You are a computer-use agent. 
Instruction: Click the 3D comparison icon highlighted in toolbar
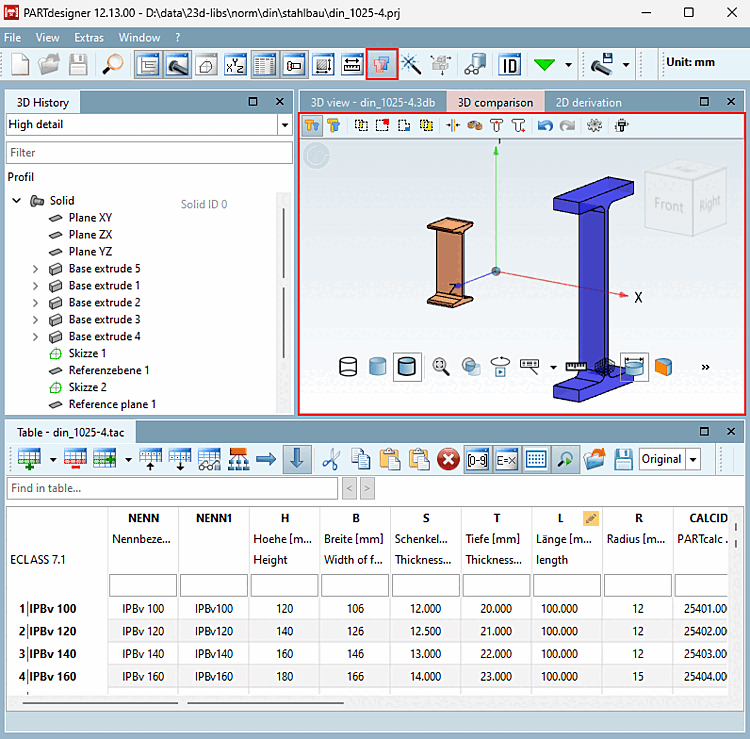click(381, 64)
